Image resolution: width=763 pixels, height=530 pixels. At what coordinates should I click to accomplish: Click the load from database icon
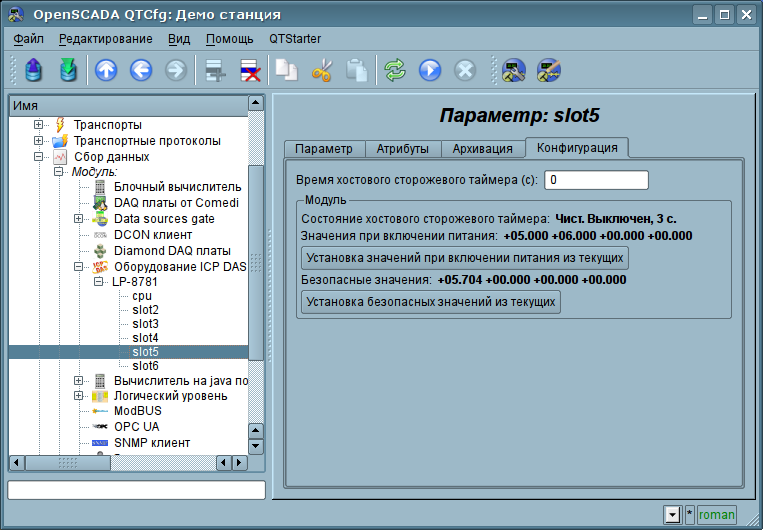click(x=34, y=70)
